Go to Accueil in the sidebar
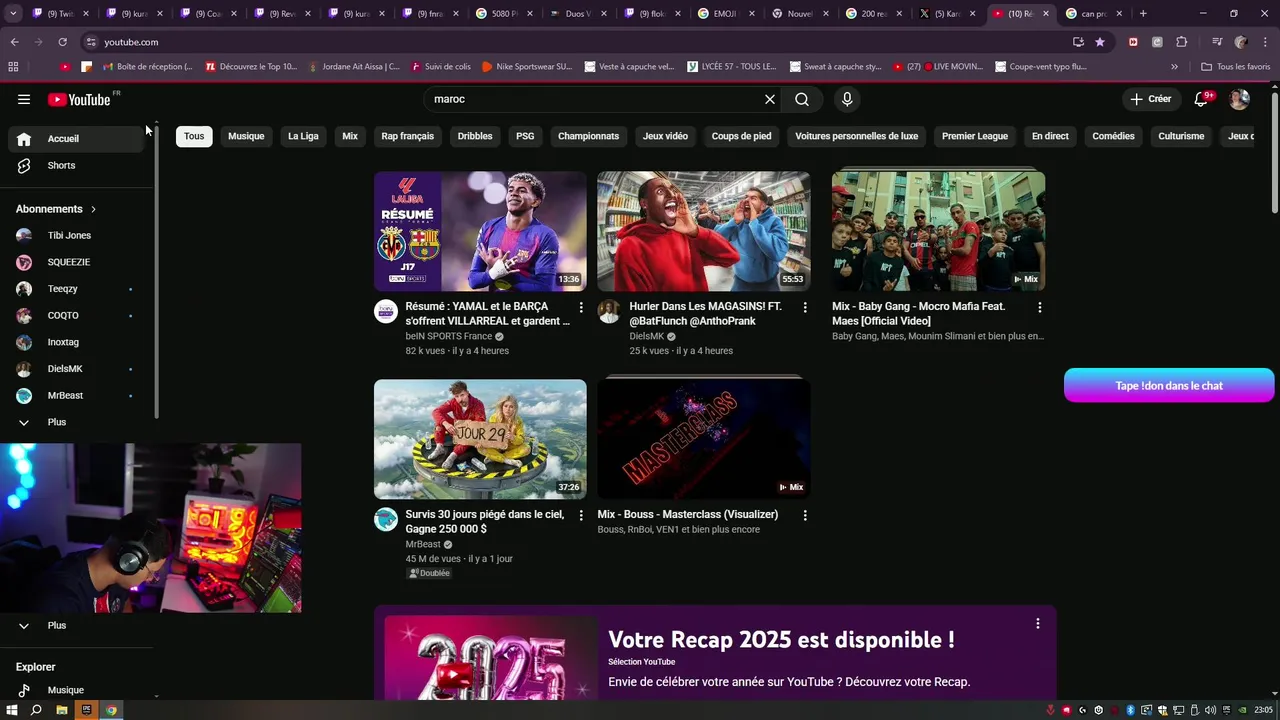The height and width of the screenshot is (720, 1280). coord(77,139)
